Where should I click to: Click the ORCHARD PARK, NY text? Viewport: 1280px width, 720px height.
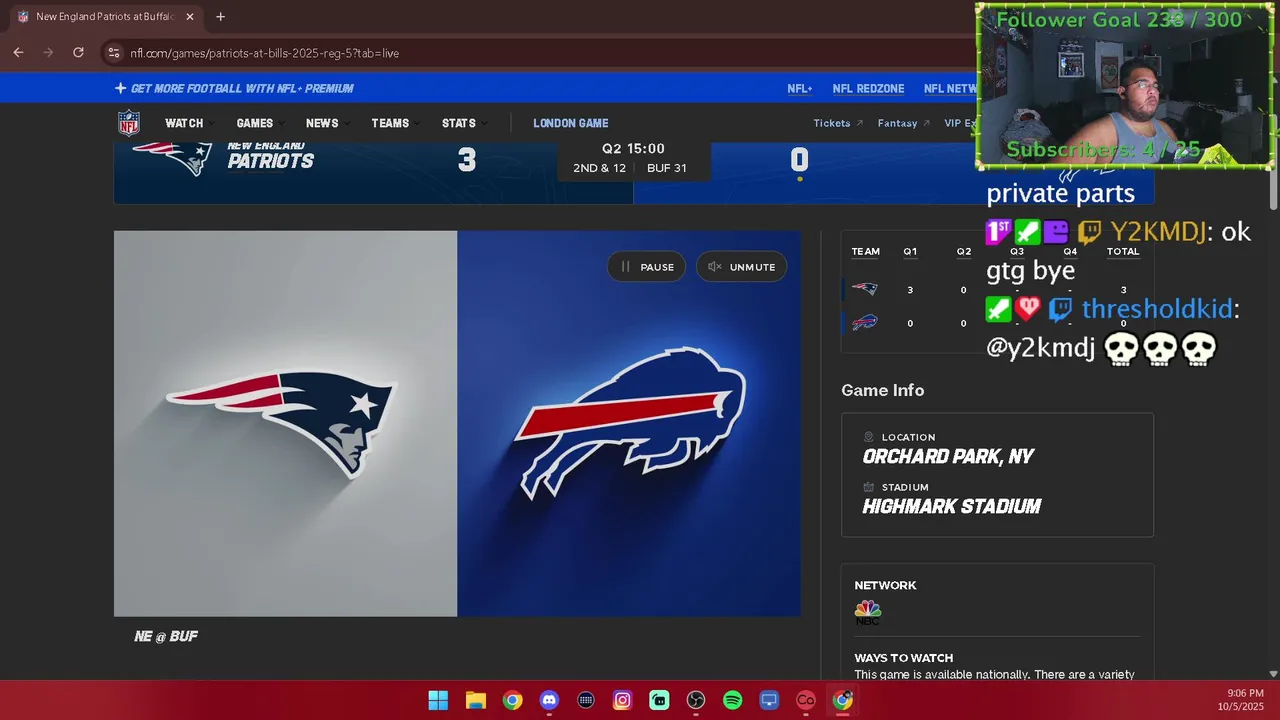948,456
